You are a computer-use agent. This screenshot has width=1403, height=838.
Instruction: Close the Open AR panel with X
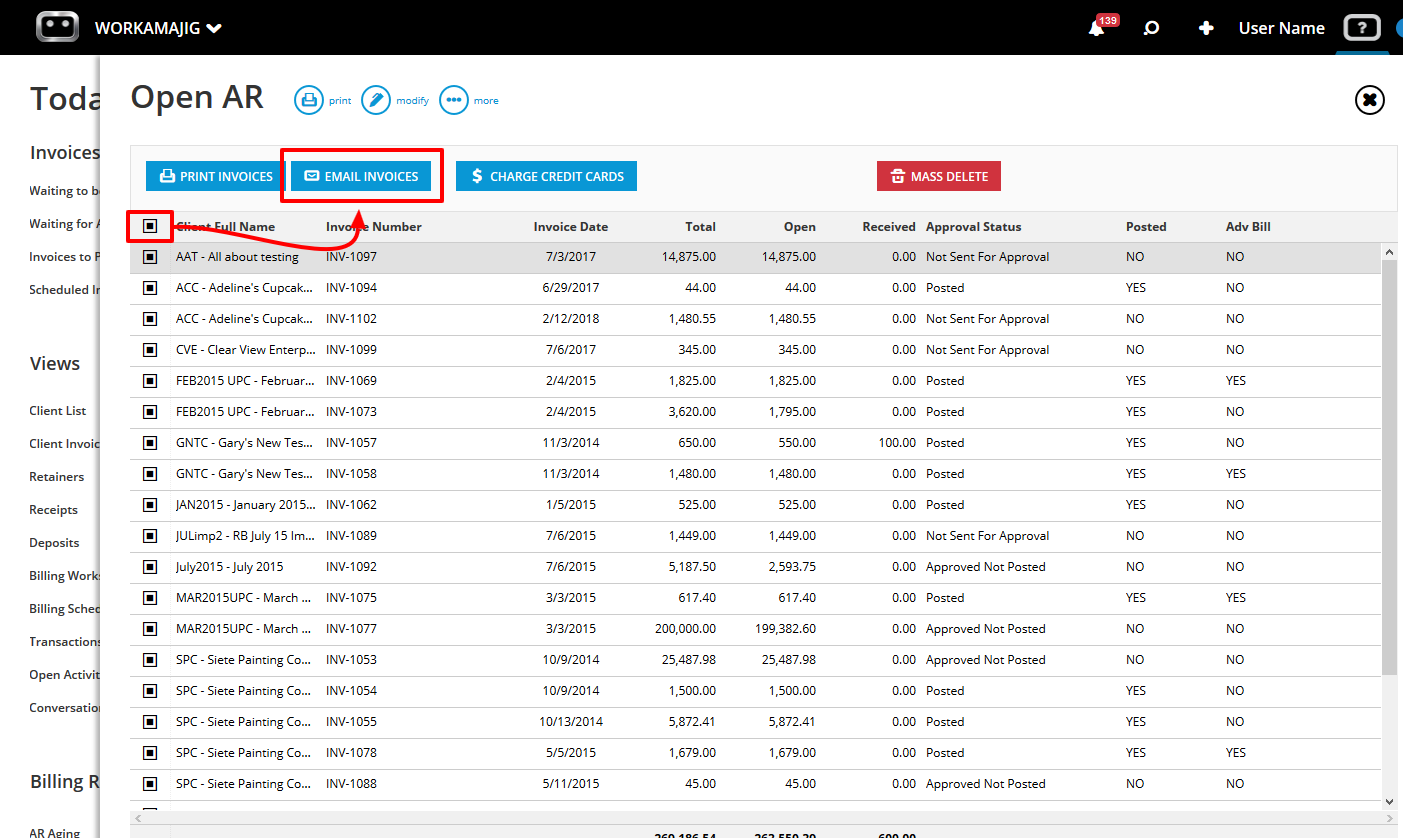(x=1370, y=100)
